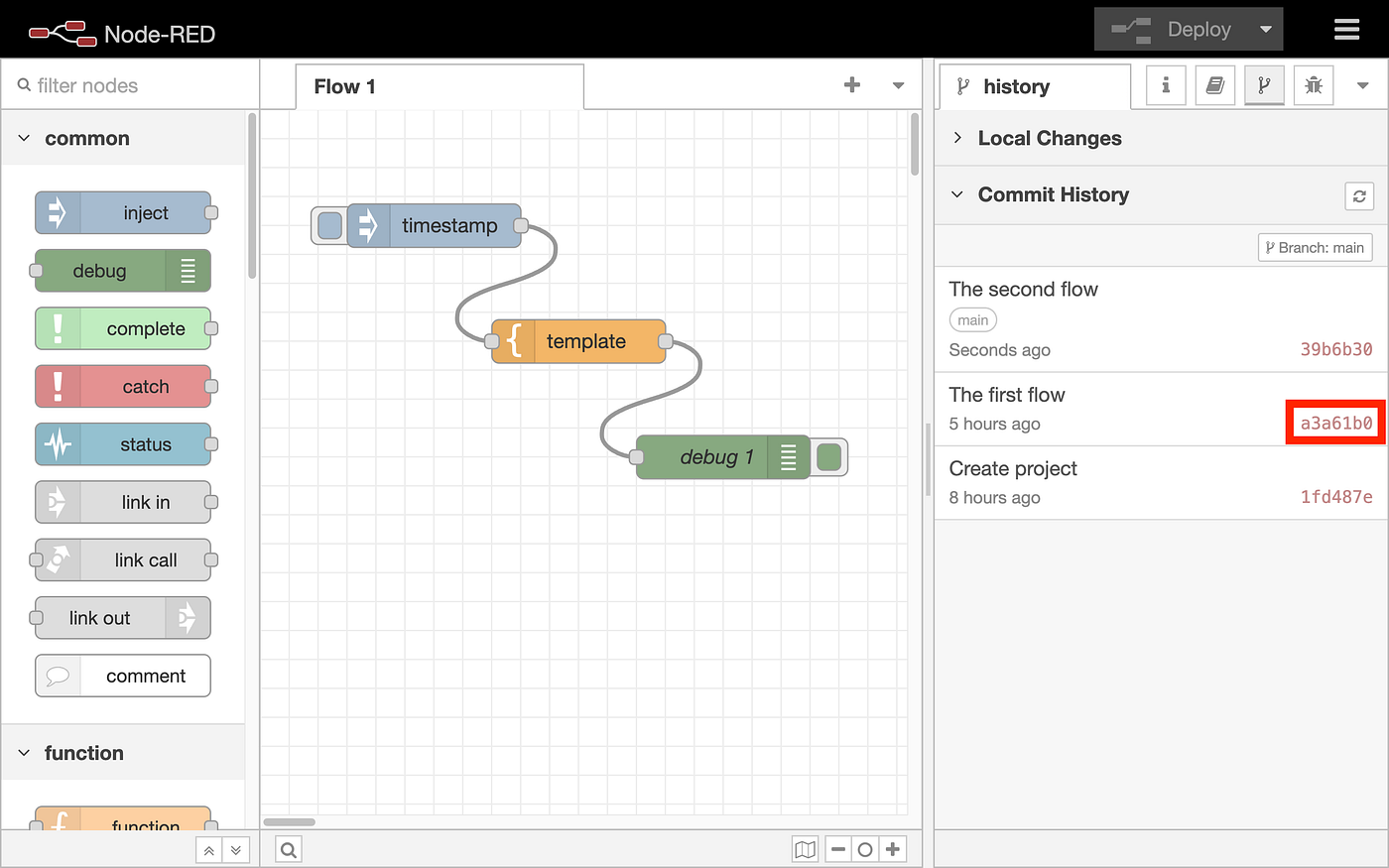Screen dimensions: 1389x868
Task: Add a new flow tab
Action: pyautogui.click(x=852, y=85)
